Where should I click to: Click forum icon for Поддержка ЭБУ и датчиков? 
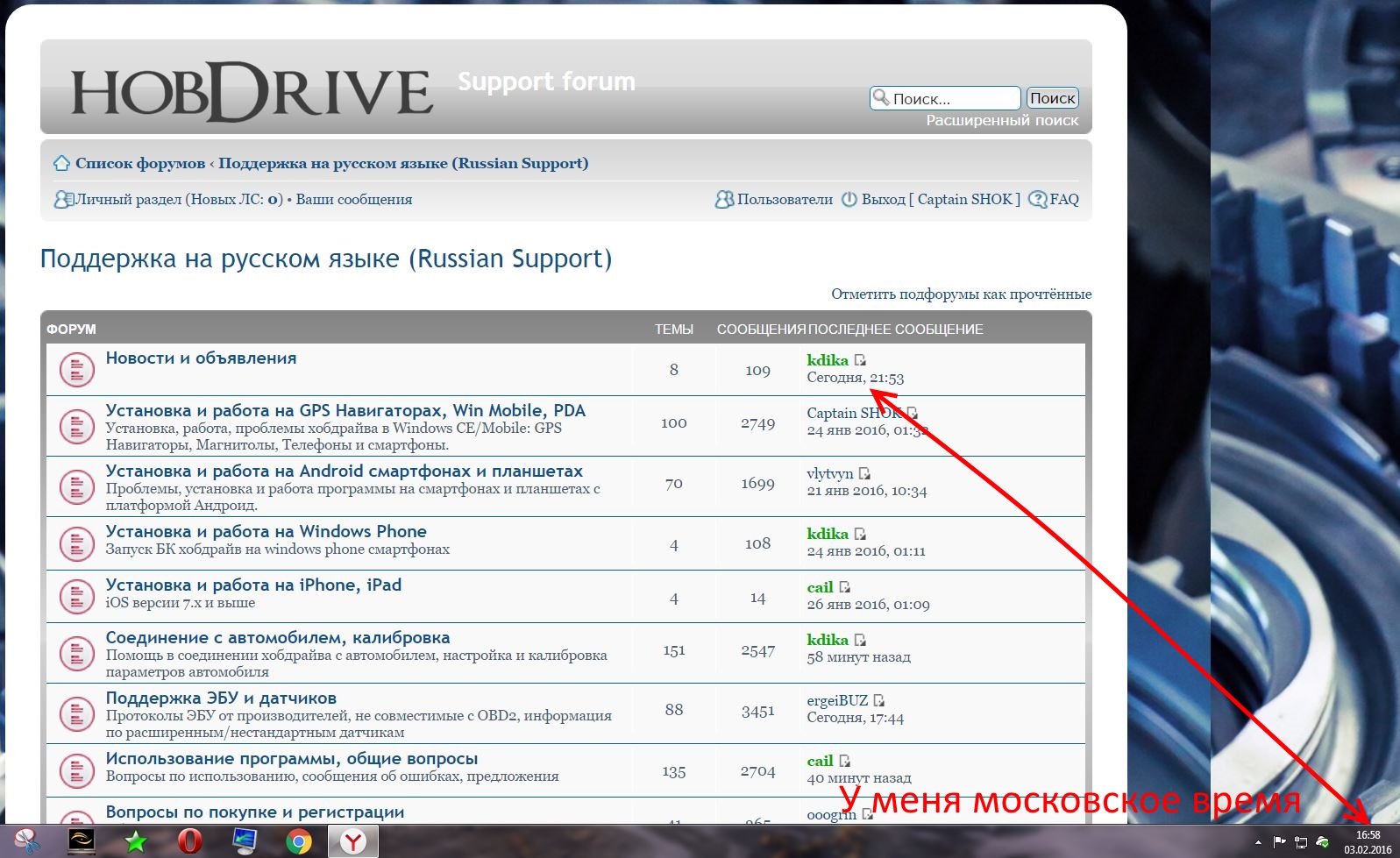(76, 713)
